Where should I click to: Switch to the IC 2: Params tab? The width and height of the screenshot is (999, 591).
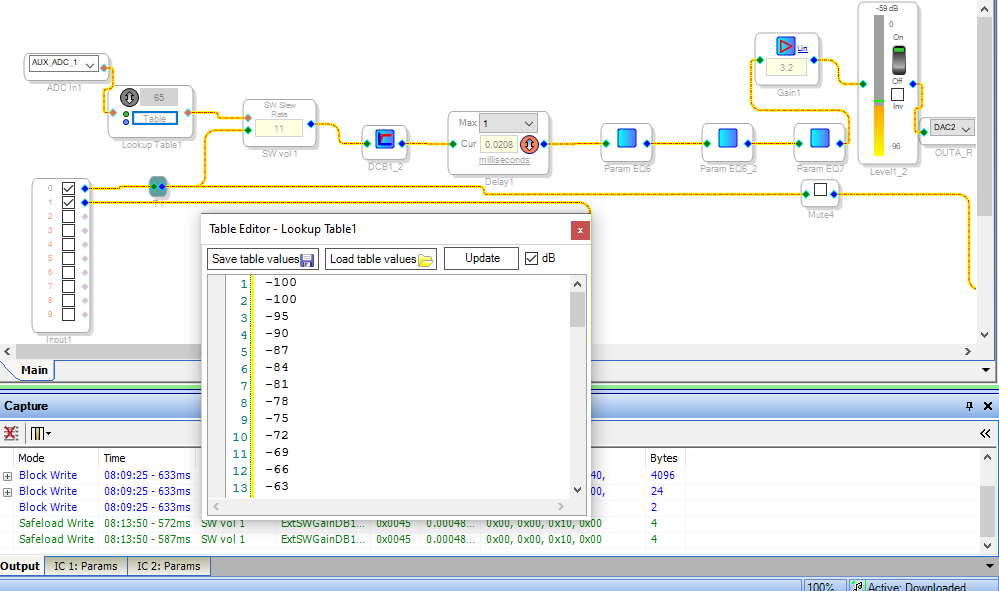coord(168,566)
